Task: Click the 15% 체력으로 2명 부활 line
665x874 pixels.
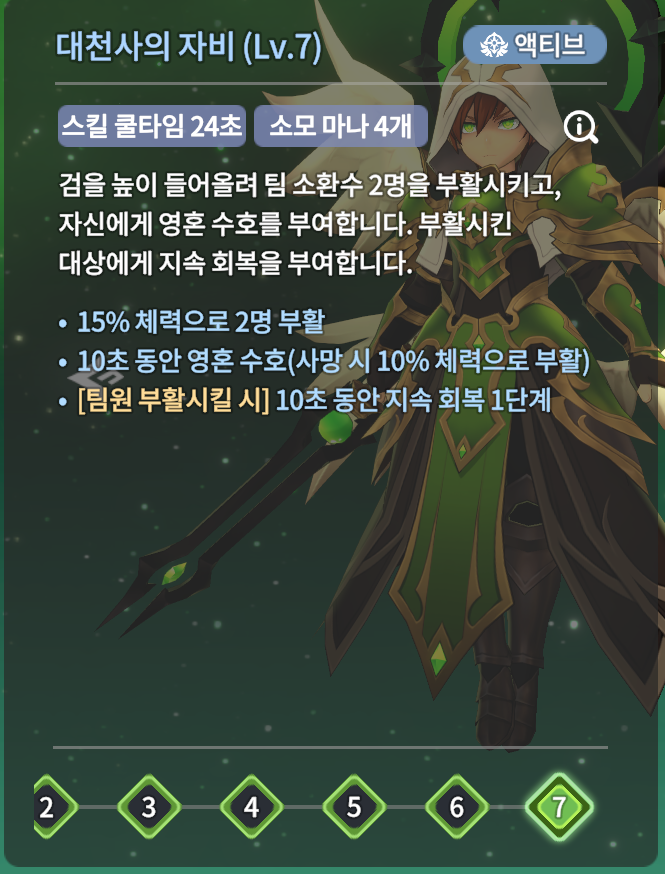Action: [x=200, y=322]
